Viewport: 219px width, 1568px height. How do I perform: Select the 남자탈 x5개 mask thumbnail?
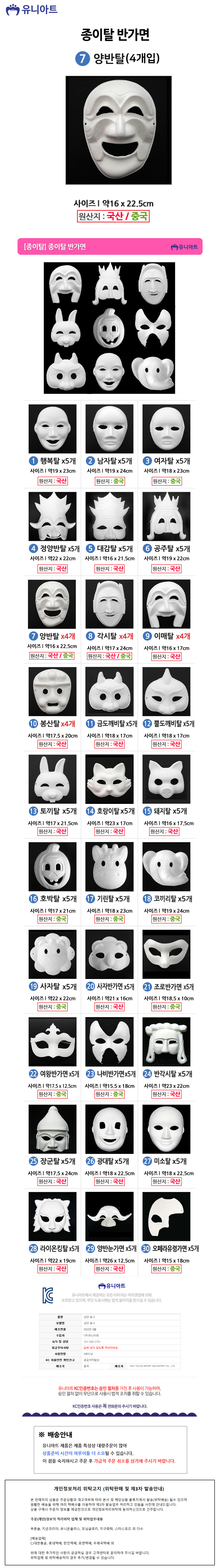click(110, 429)
